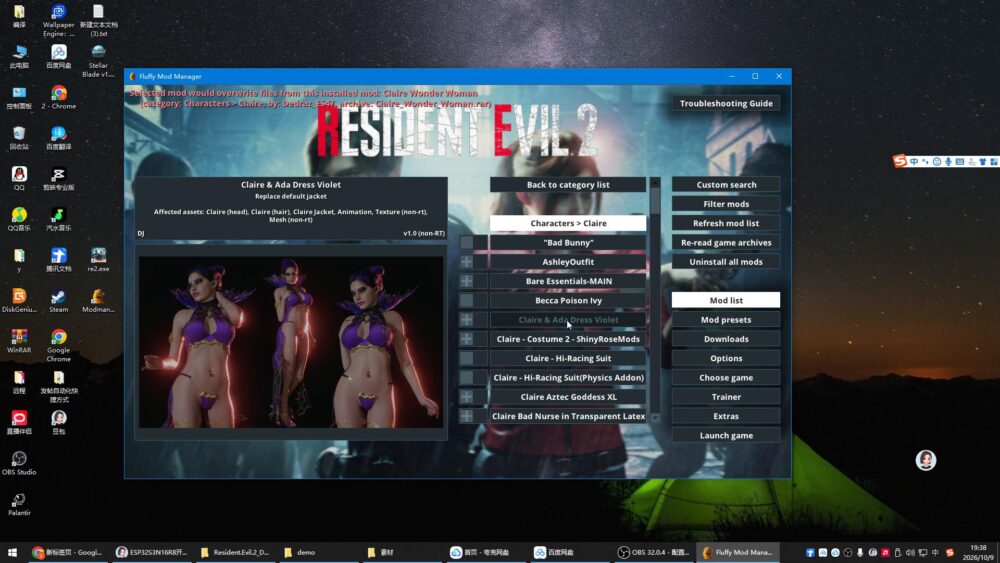
Task: Open the QQ penguin desktop icon
Action: (x=19, y=179)
